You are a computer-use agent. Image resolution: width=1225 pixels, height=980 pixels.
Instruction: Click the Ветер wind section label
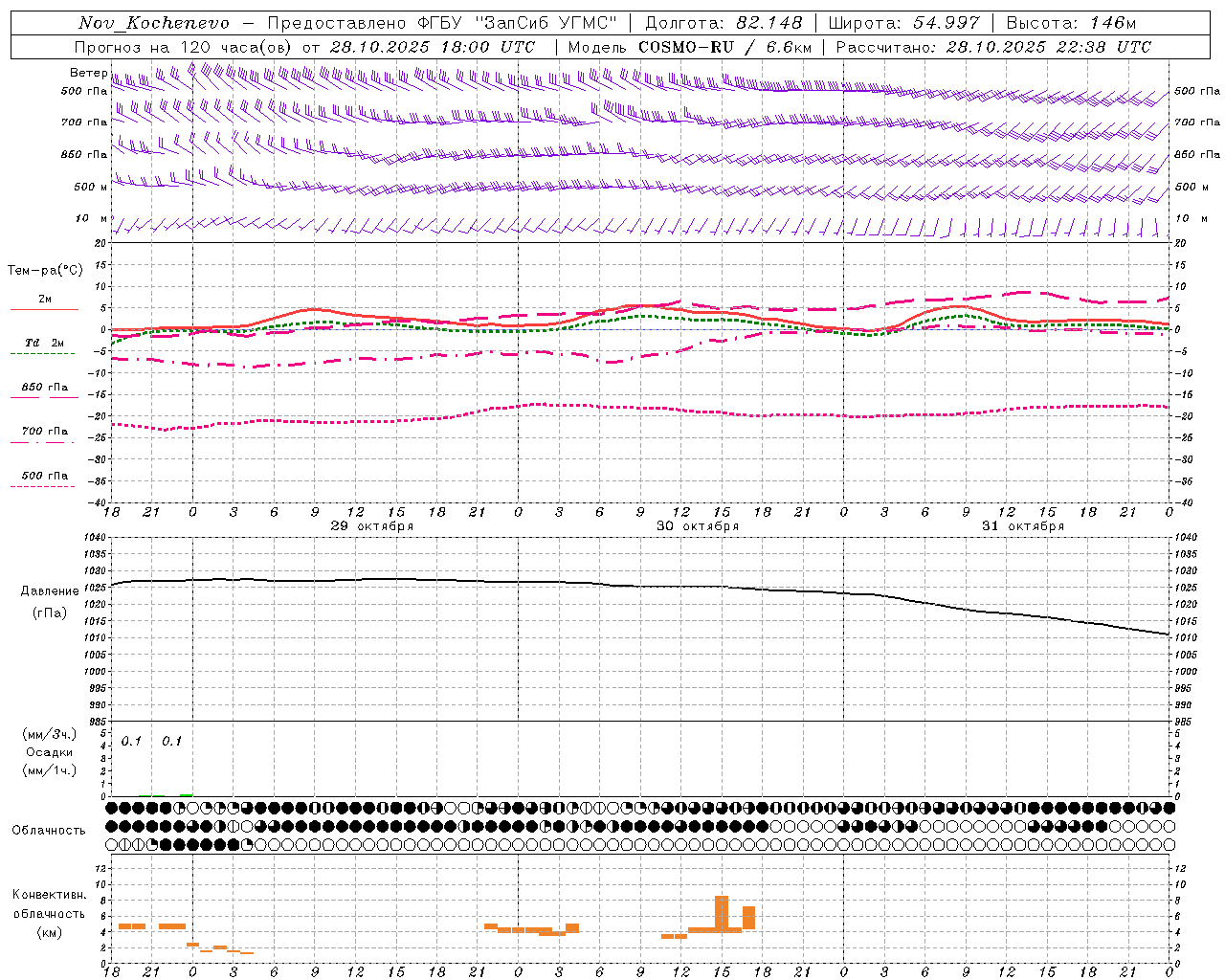pos(89,73)
